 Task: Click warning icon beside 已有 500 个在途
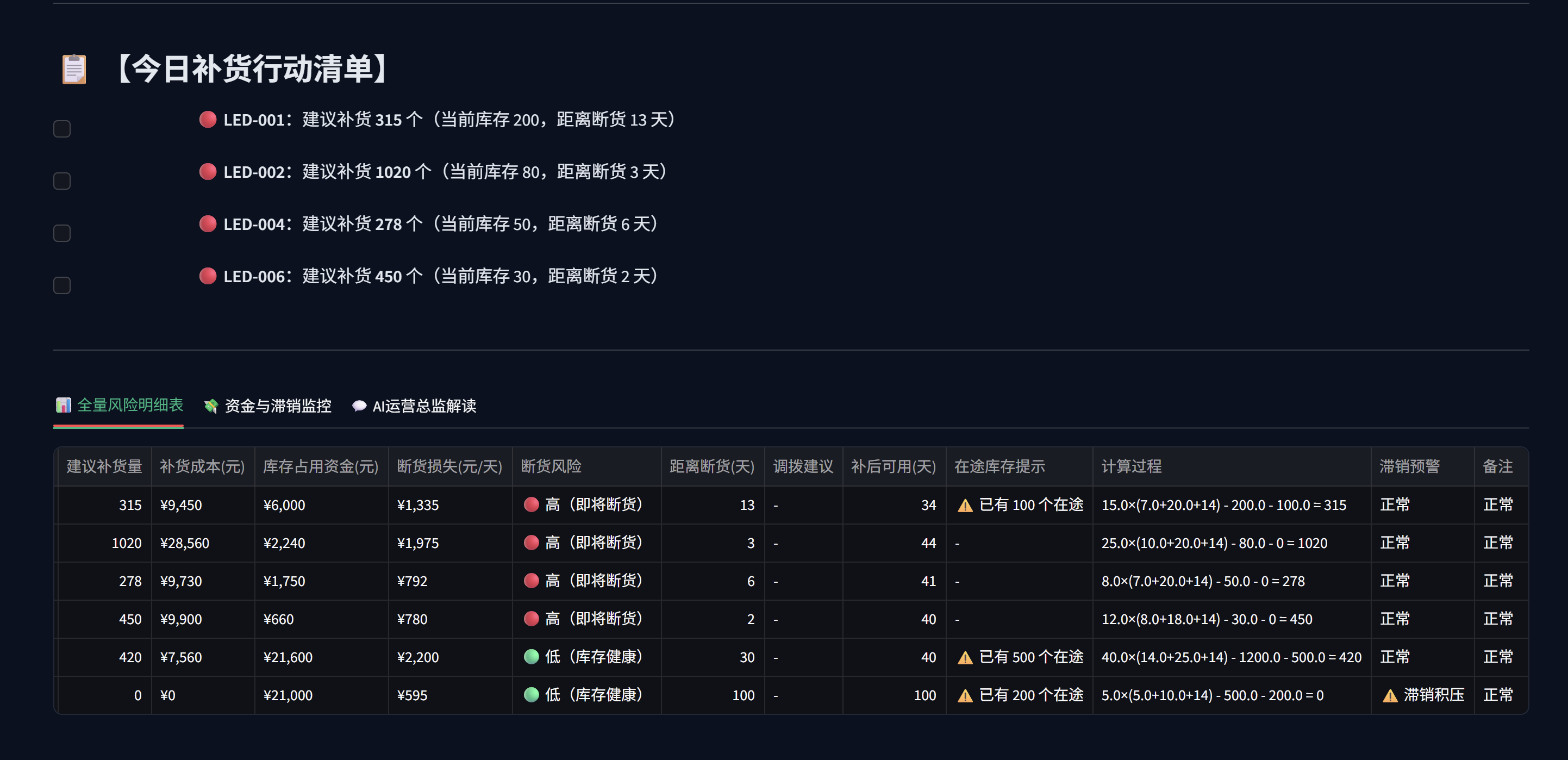click(965, 658)
